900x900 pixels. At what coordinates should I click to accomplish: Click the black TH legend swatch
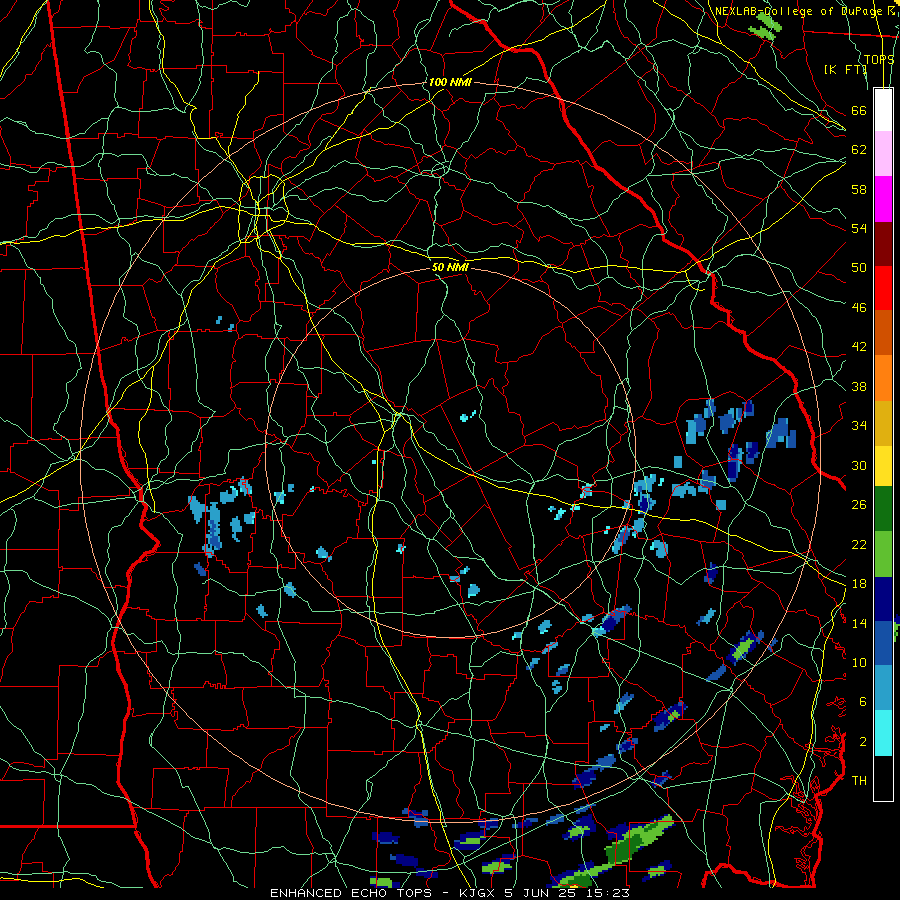pos(883,778)
